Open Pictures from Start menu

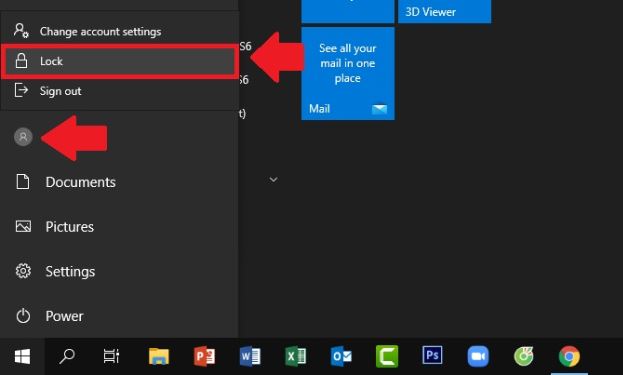(x=119, y=226)
